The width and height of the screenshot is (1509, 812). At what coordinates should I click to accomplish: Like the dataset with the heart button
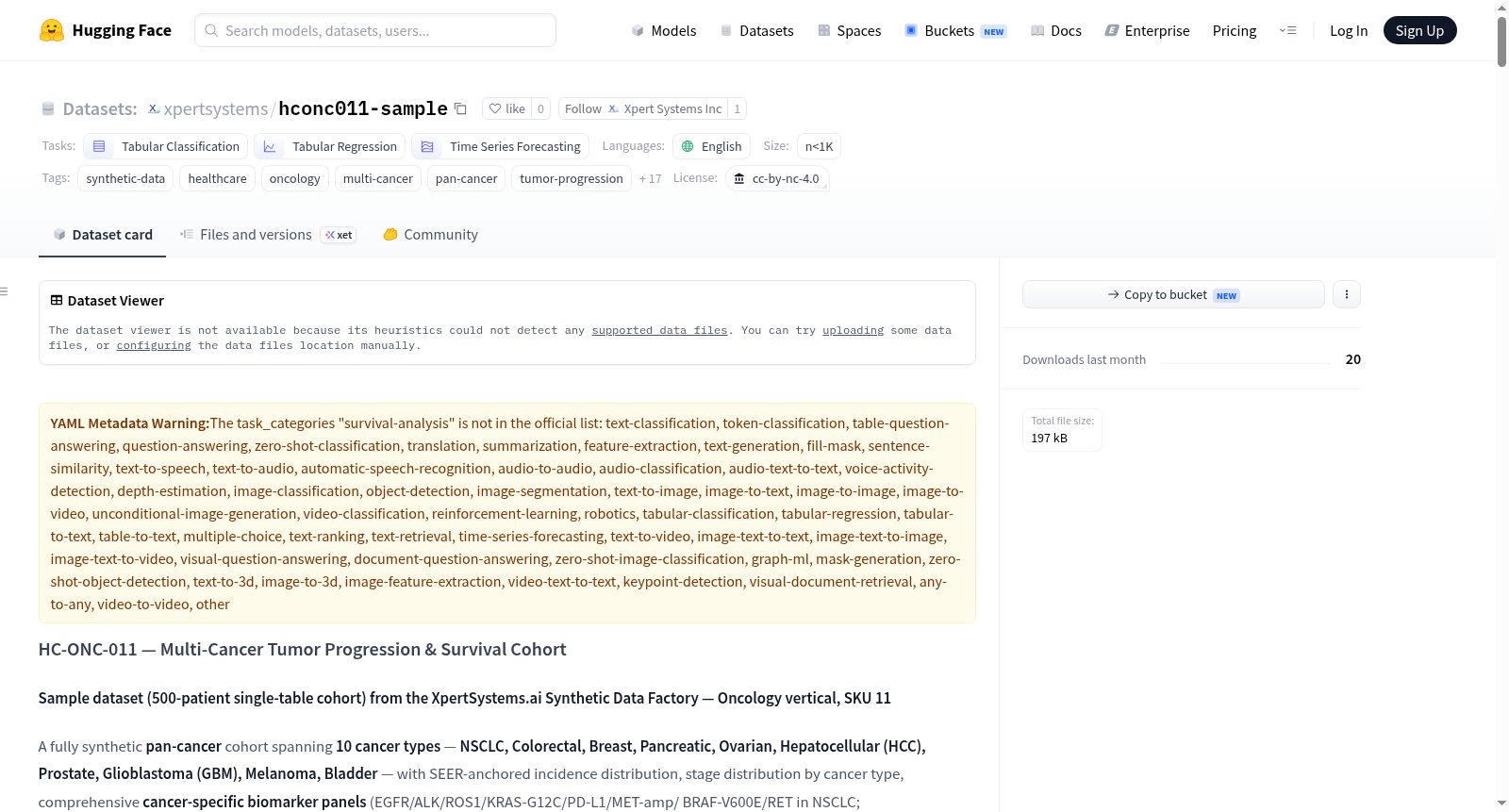507,108
